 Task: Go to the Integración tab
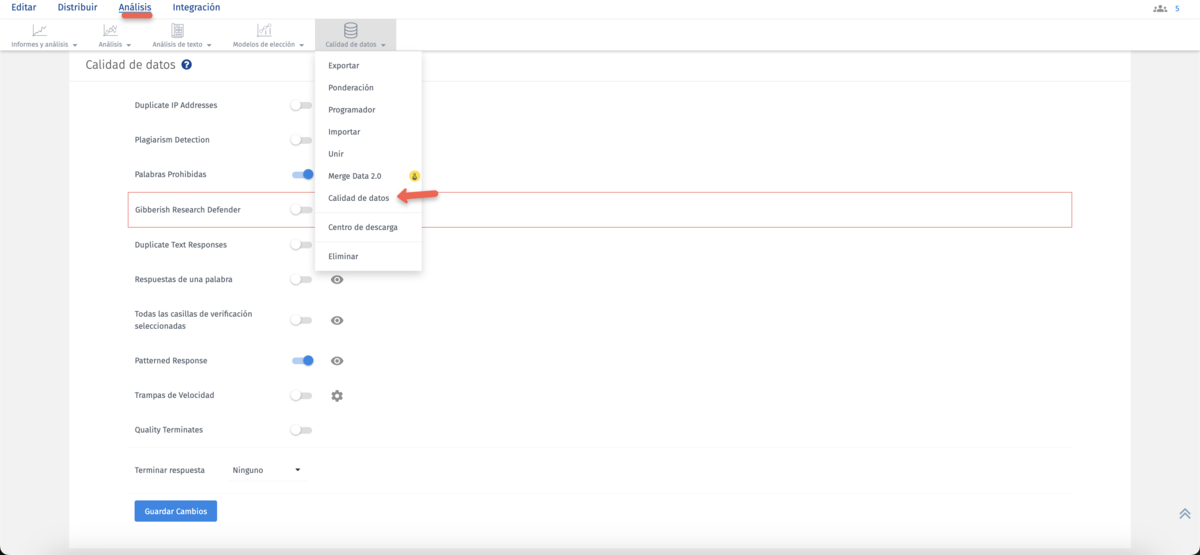tap(196, 7)
